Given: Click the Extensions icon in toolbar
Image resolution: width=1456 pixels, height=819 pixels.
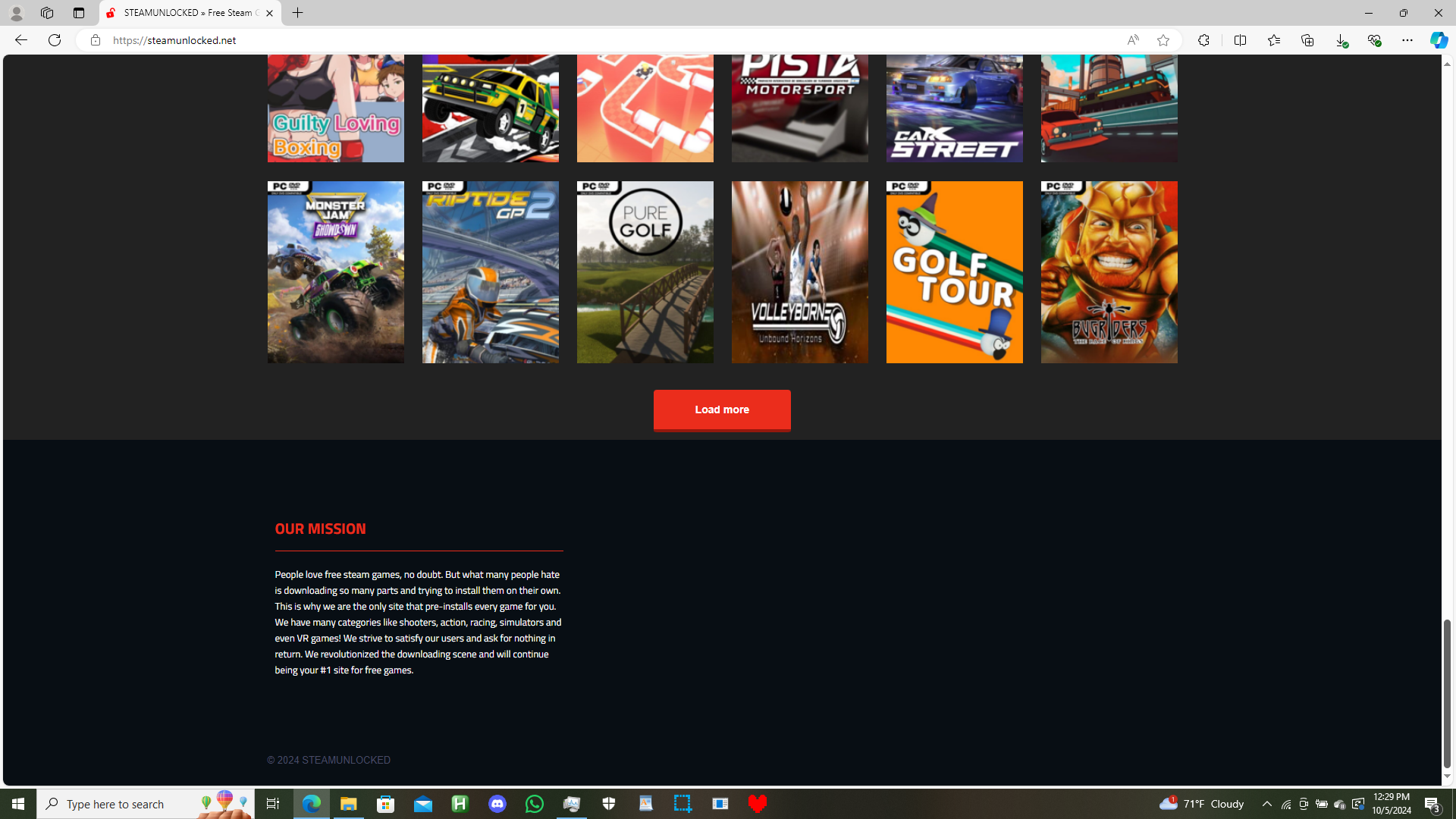Looking at the screenshot, I should coord(1203,40).
